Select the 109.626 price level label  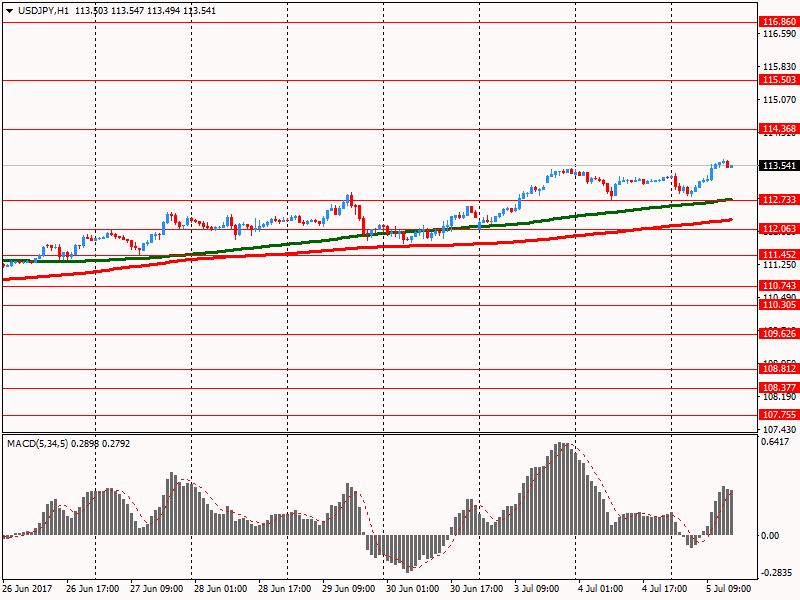(x=779, y=334)
